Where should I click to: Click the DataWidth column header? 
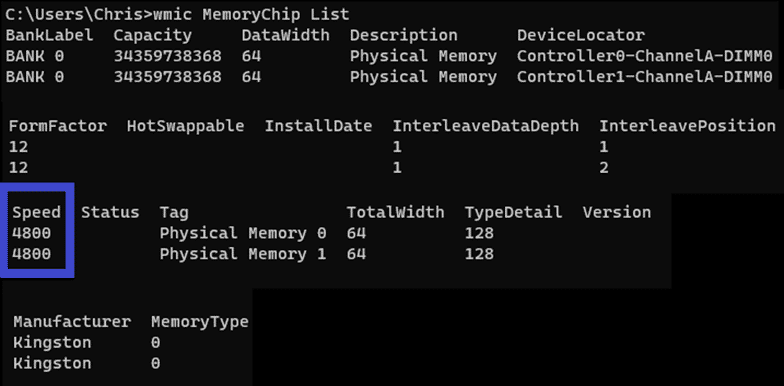(x=286, y=35)
